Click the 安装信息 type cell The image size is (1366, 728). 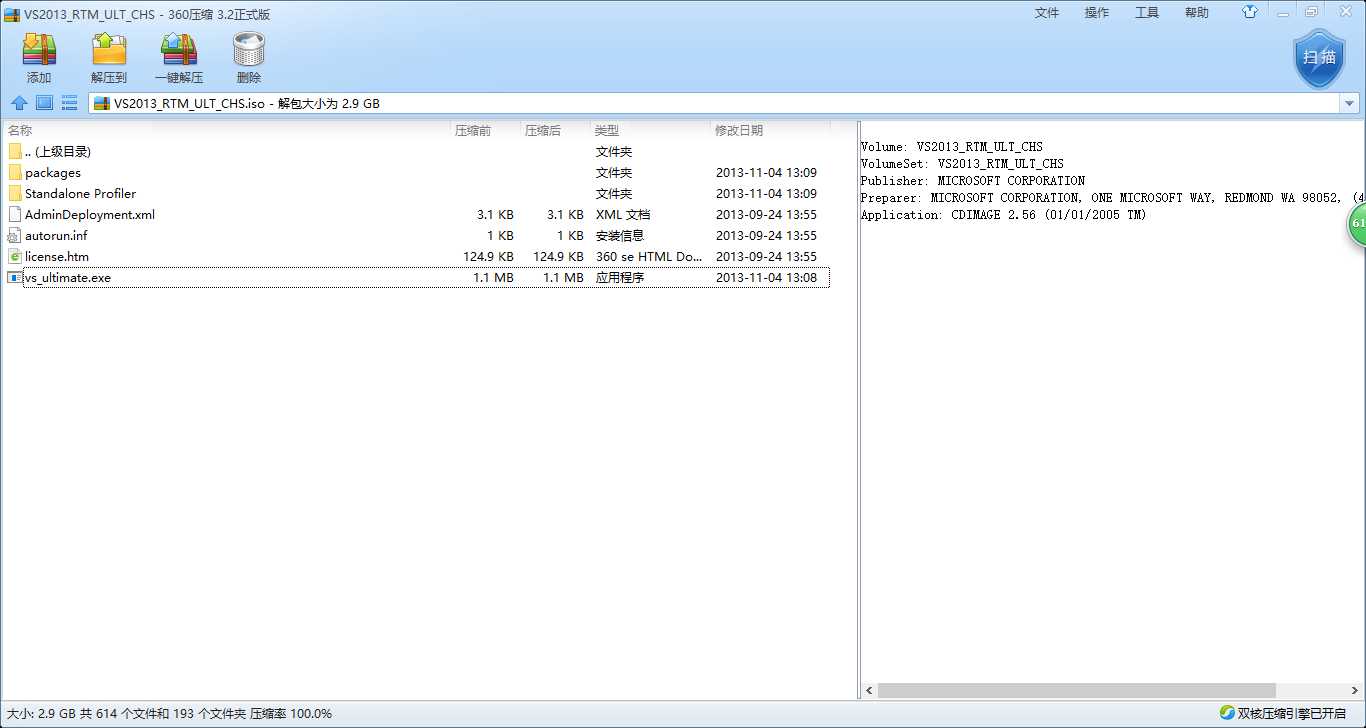tap(620, 236)
